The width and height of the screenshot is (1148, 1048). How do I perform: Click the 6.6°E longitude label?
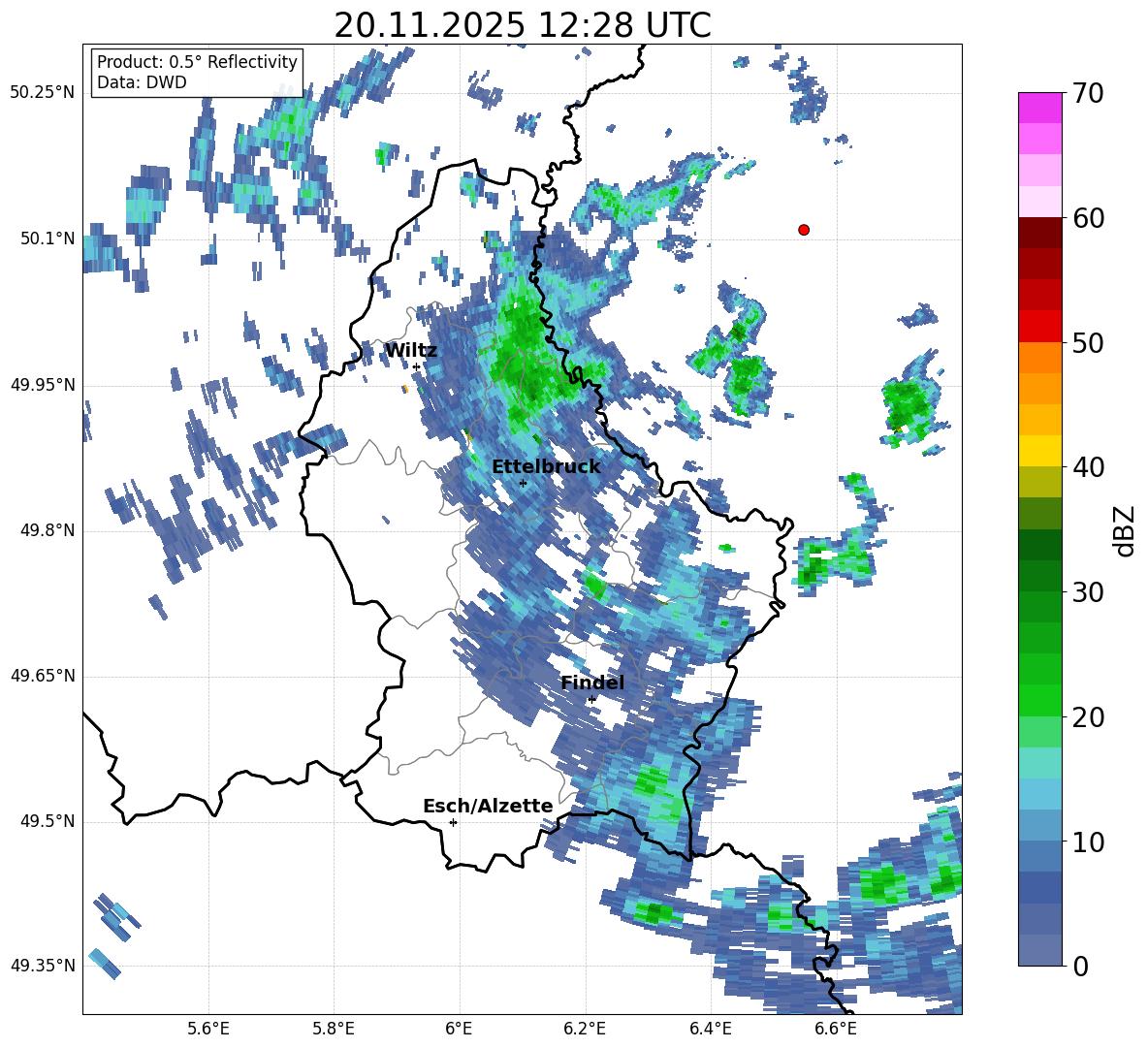tap(836, 1029)
